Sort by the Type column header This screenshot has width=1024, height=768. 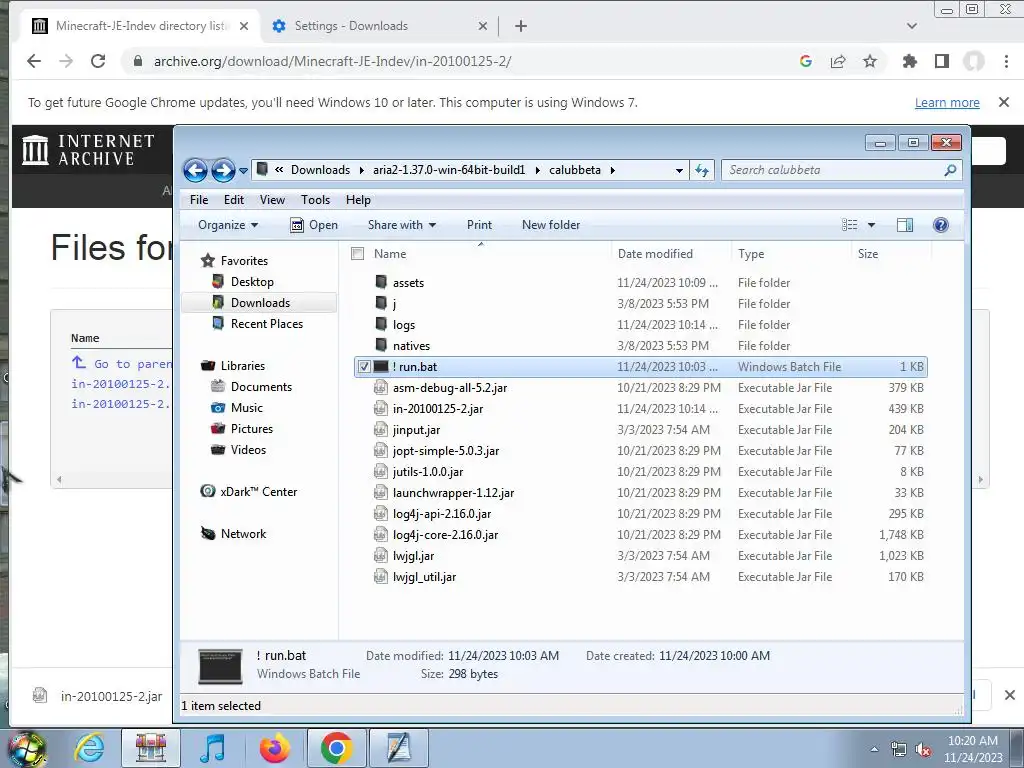click(x=751, y=253)
